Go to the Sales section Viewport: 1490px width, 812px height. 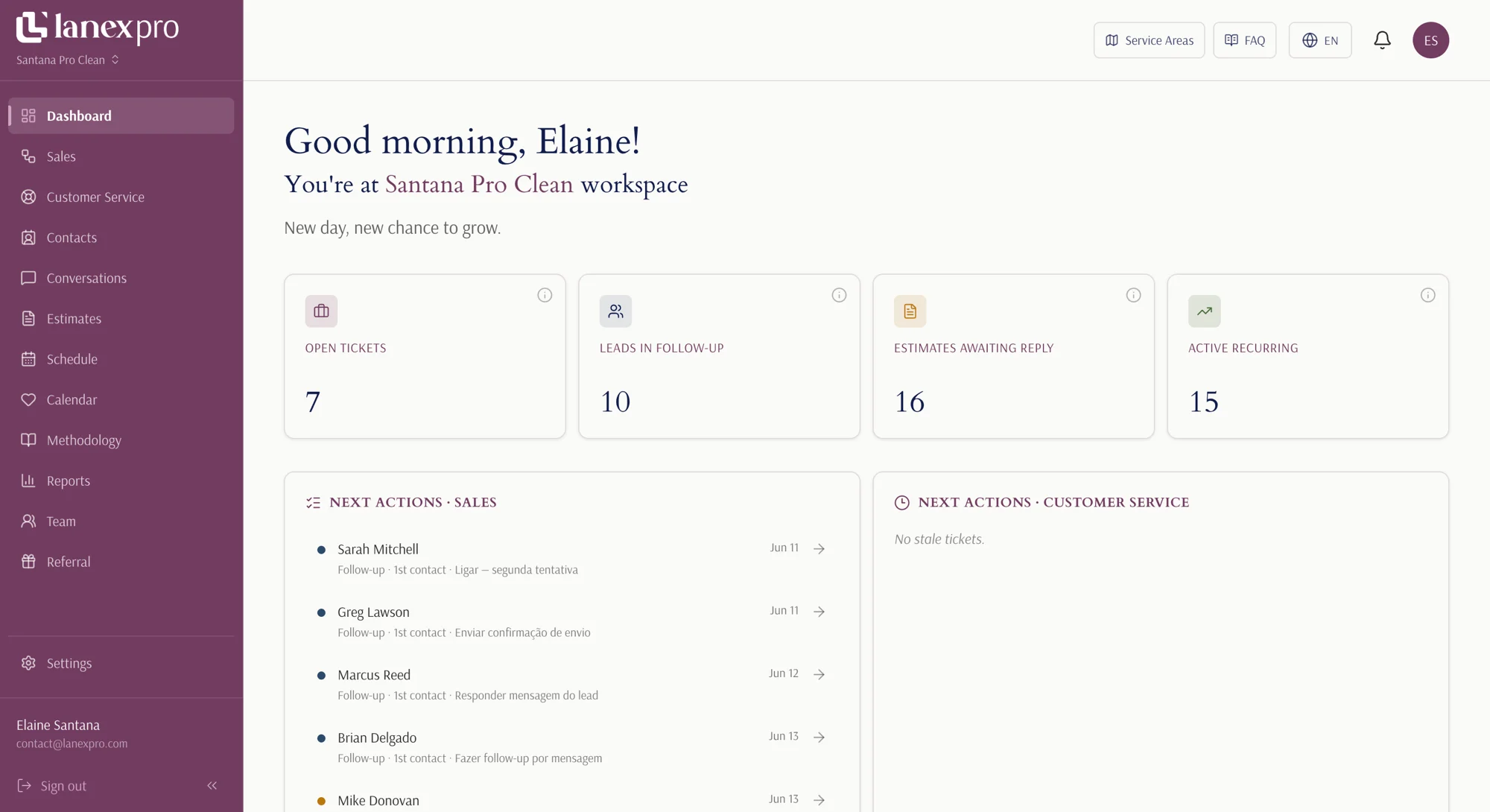[x=121, y=156]
